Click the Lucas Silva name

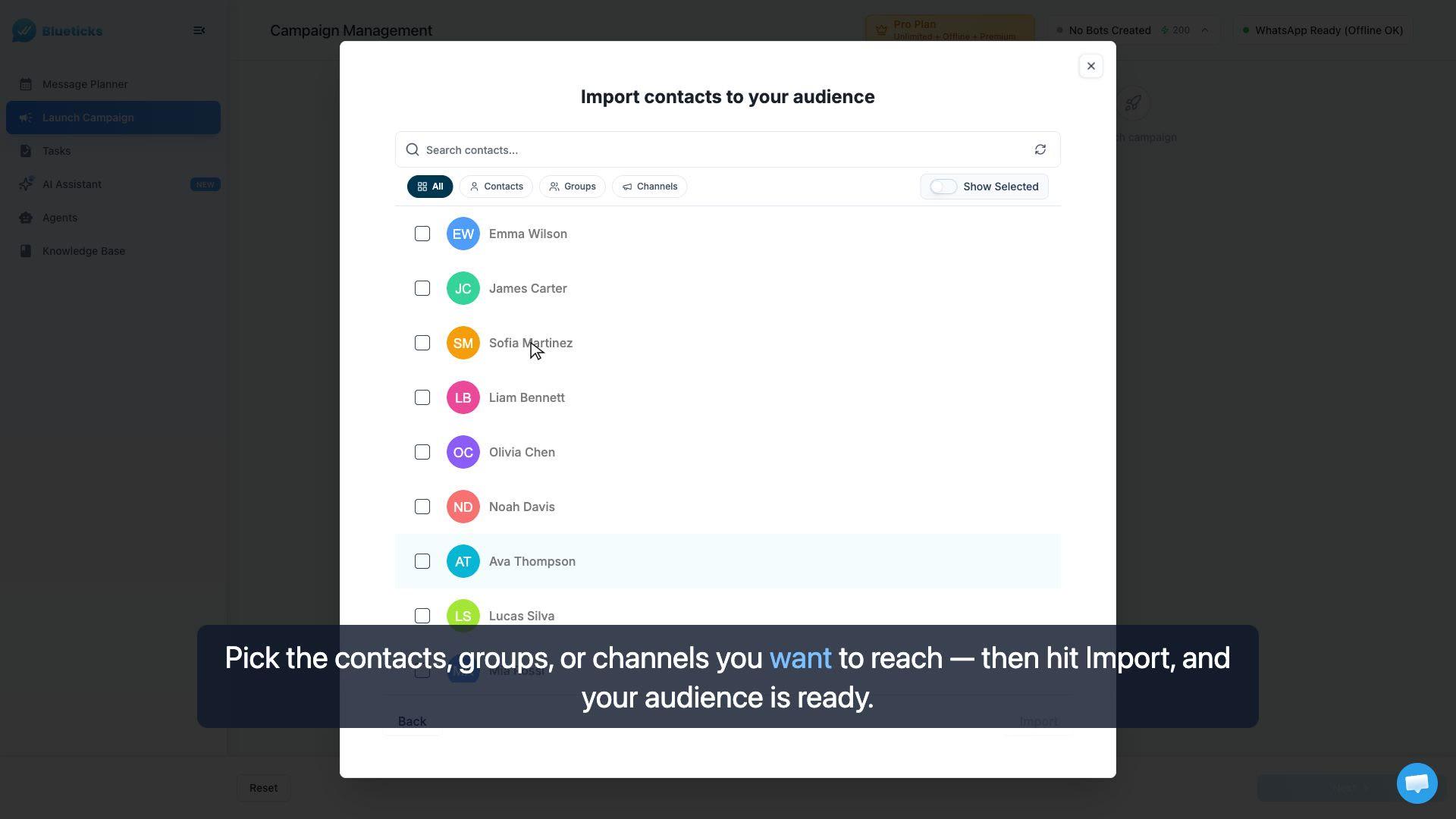[522, 616]
